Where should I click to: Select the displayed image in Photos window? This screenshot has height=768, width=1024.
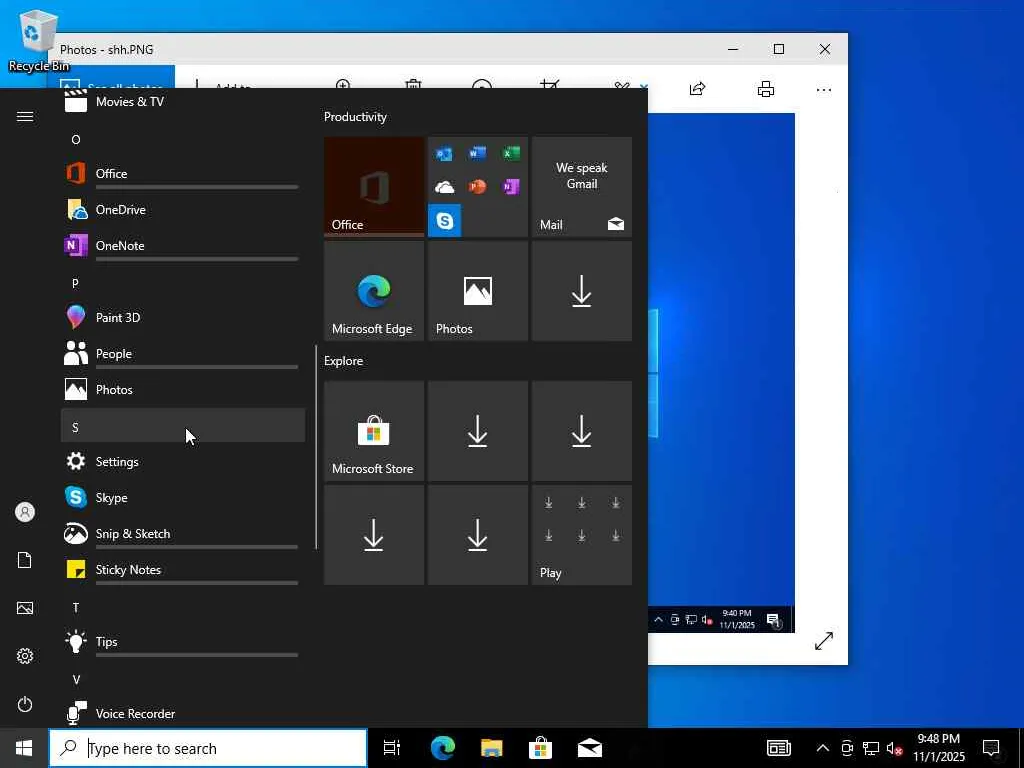pos(721,372)
